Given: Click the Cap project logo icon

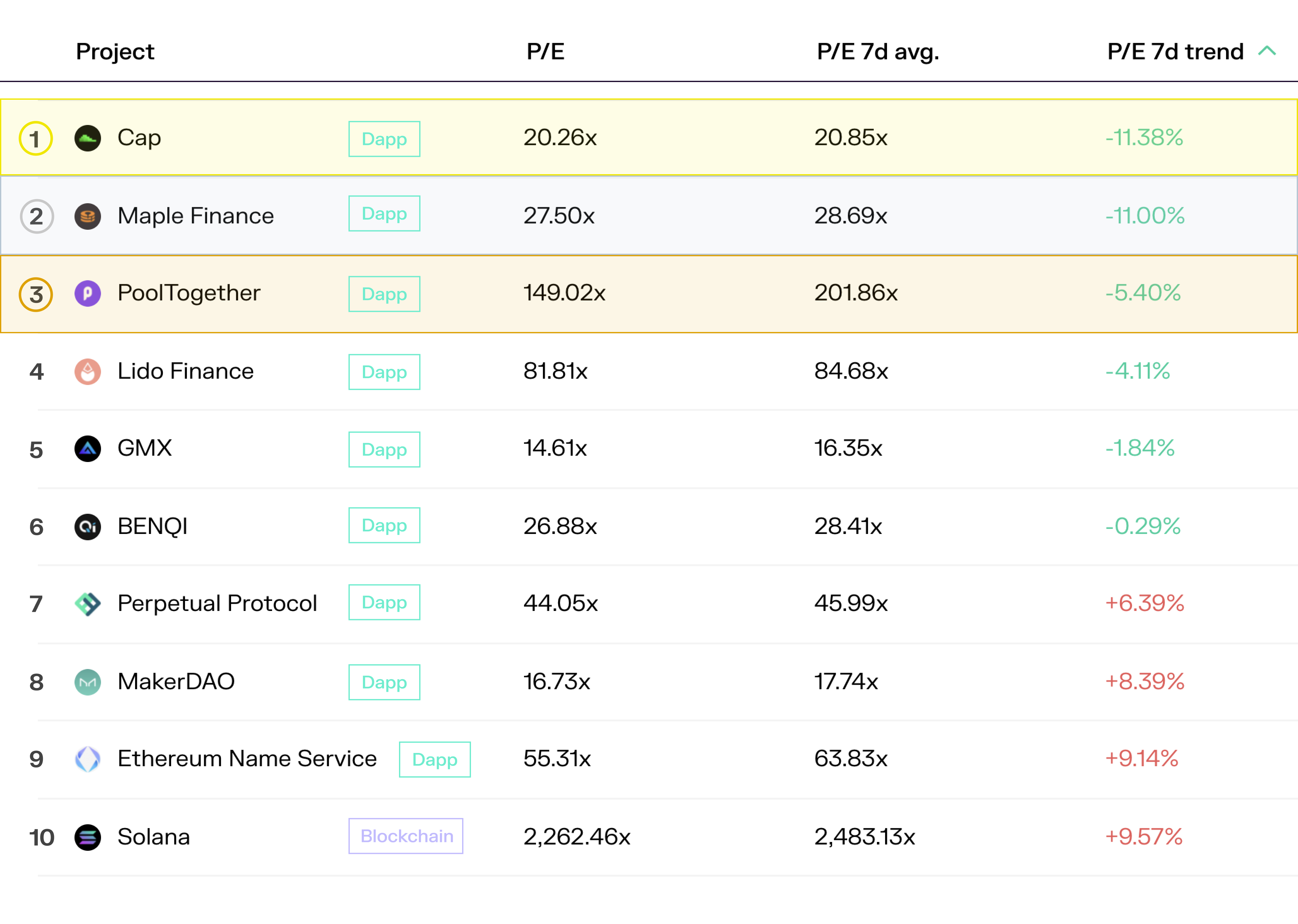Looking at the screenshot, I should point(88,138).
